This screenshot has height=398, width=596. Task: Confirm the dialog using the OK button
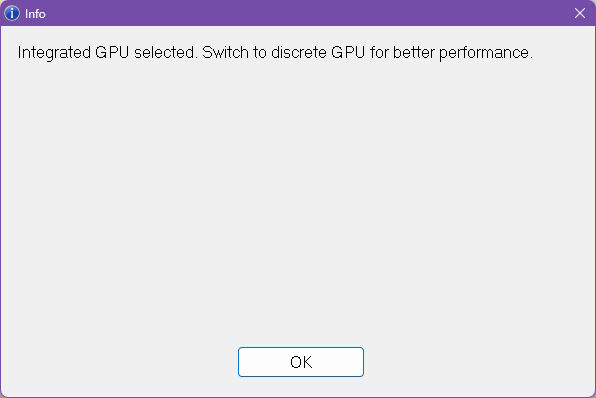pyautogui.click(x=301, y=362)
